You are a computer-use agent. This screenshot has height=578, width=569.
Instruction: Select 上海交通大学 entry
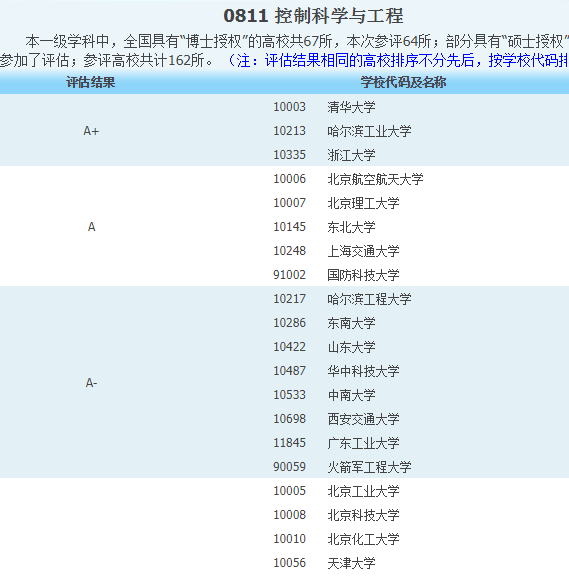tap(363, 251)
